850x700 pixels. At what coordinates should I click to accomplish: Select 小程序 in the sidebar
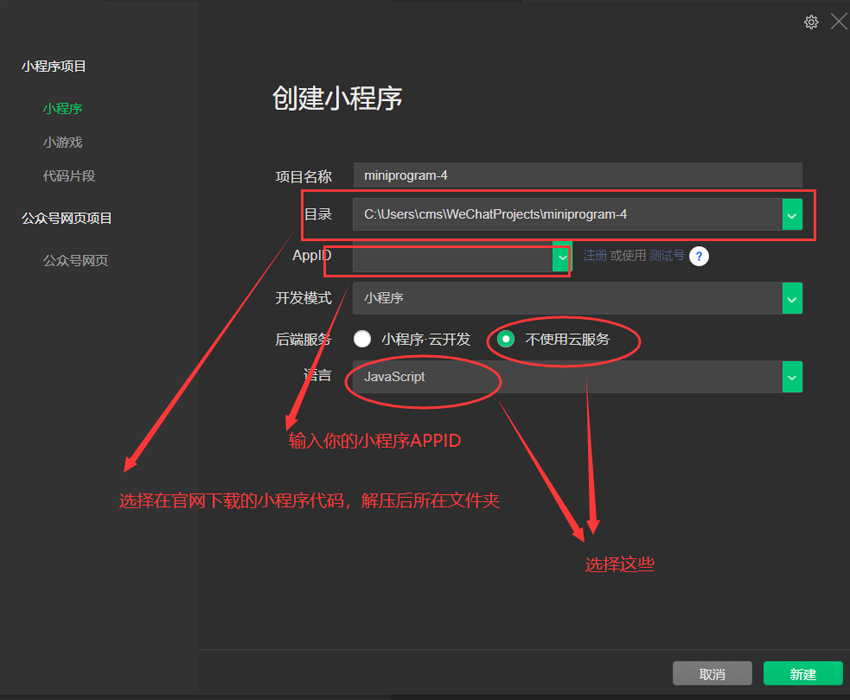coord(62,108)
